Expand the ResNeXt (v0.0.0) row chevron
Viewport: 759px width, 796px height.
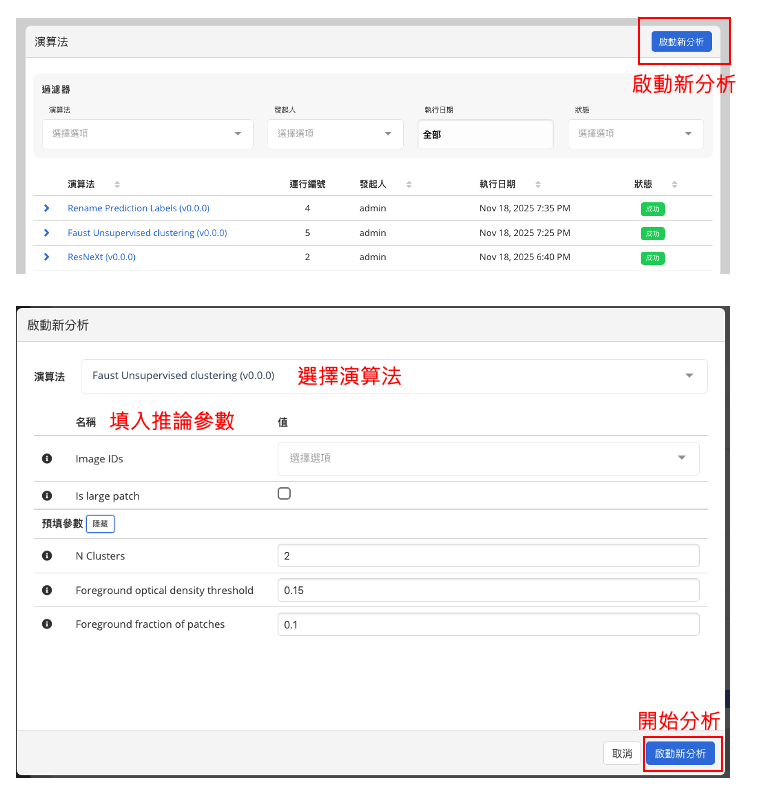(x=46, y=257)
